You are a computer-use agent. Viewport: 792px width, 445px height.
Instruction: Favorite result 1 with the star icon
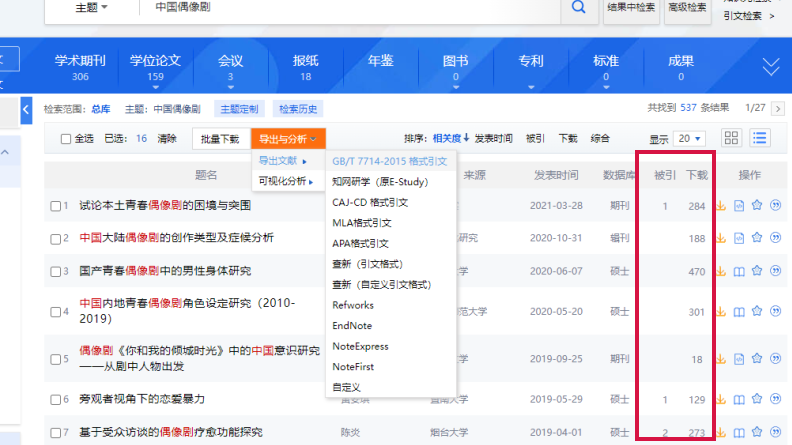coord(757,205)
